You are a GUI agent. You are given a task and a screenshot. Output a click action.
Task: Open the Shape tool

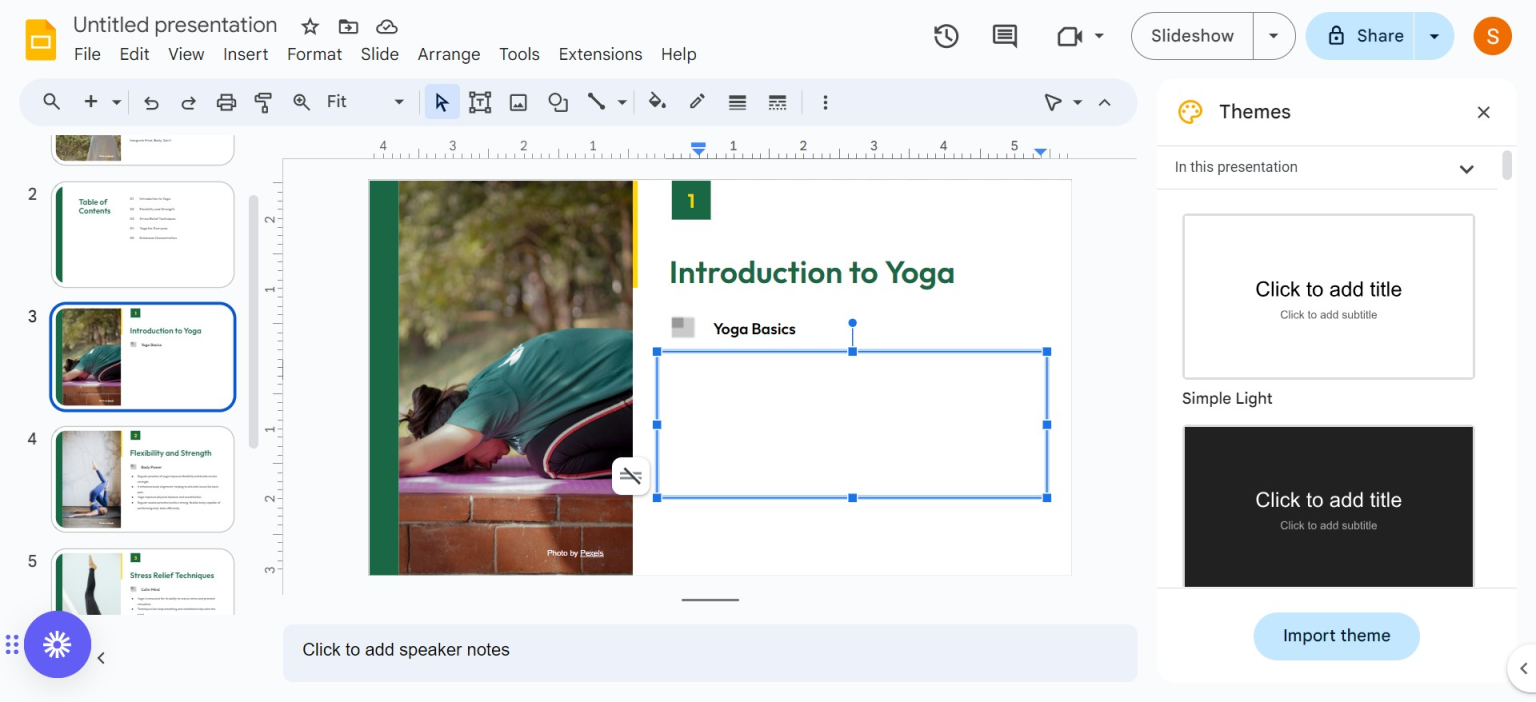click(x=558, y=102)
